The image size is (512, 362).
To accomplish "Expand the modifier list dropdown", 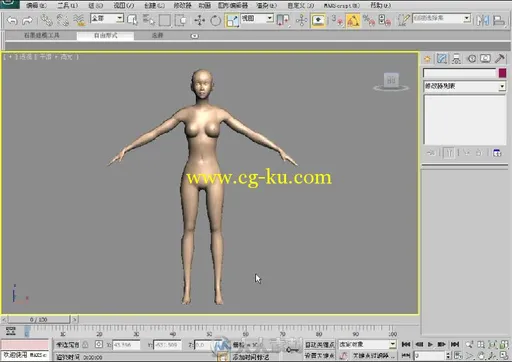I will pyautogui.click(x=465, y=87).
